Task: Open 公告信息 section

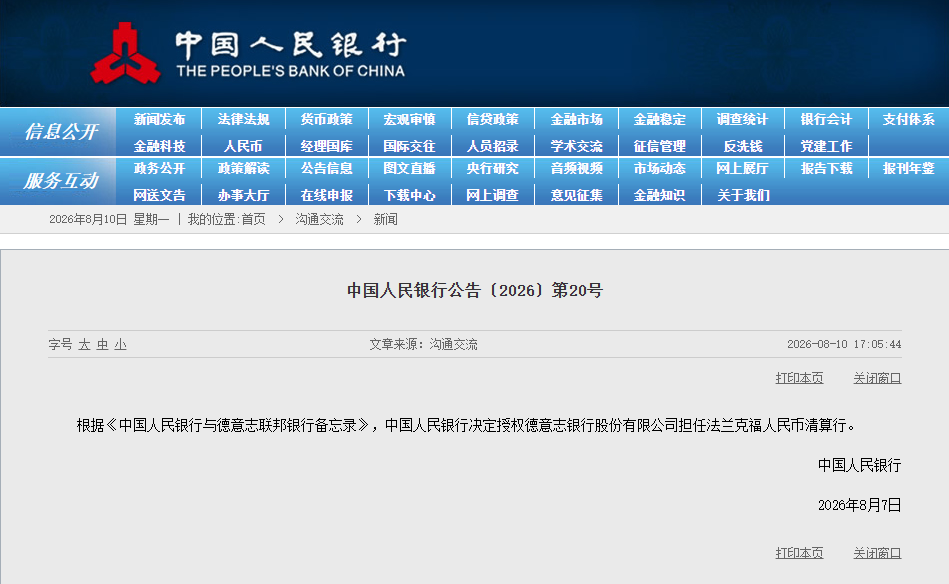Action: [x=326, y=168]
